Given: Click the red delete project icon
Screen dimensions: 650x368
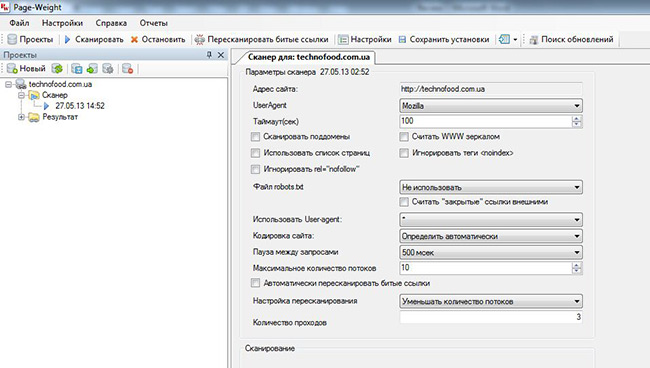Looking at the screenshot, I should (x=128, y=68).
